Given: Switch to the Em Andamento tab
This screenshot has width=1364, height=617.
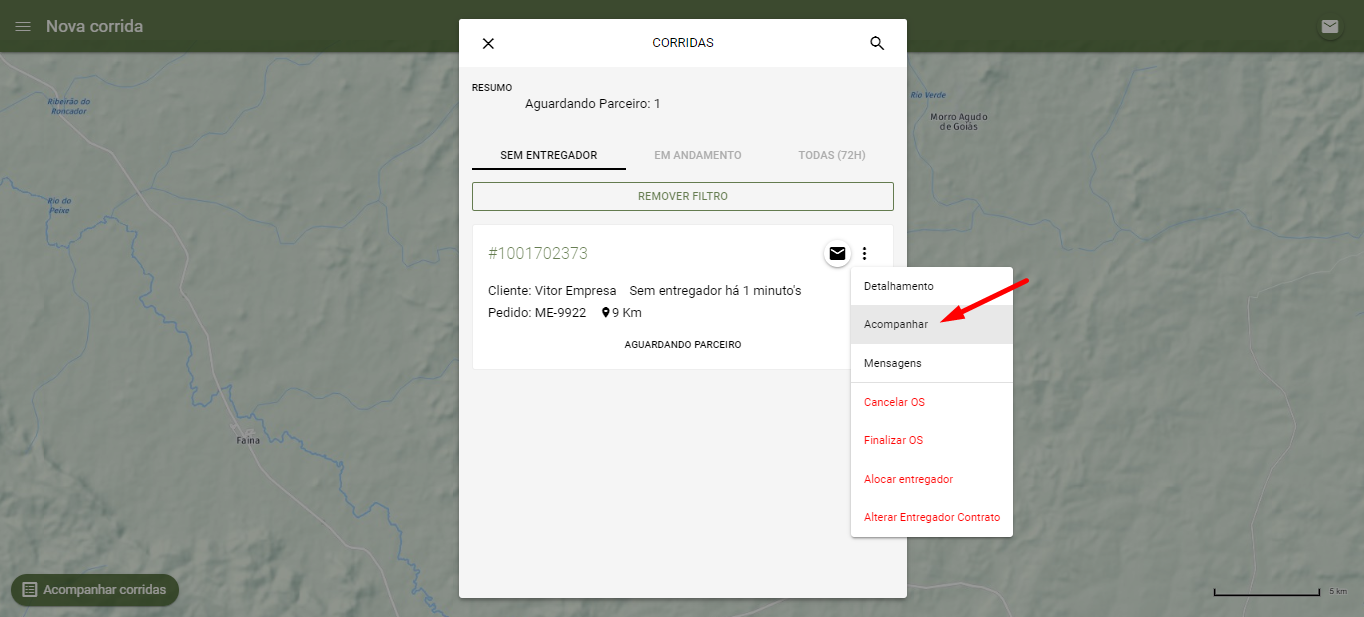Looking at the screenshot, I should tap(698, 156).
